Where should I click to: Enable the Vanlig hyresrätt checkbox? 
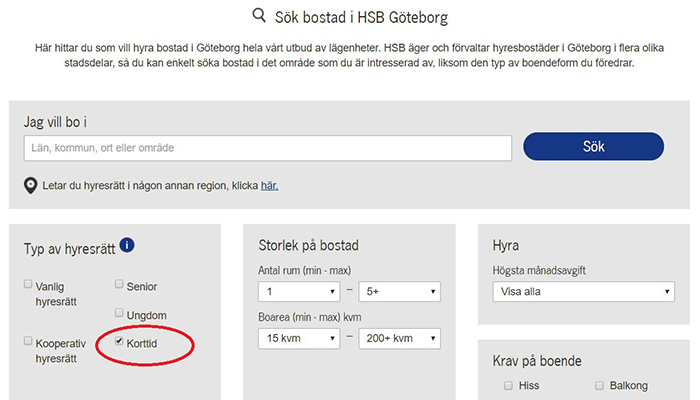[28, 285]
